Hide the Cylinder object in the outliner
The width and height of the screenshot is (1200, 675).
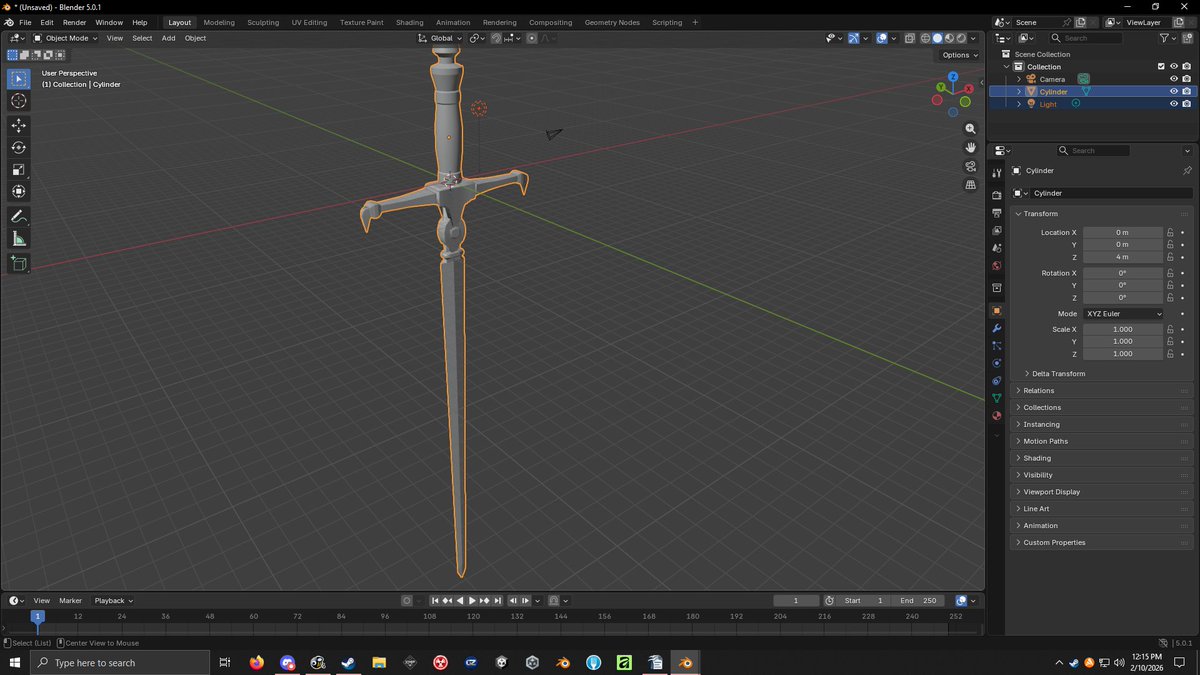pos(1174,91)
